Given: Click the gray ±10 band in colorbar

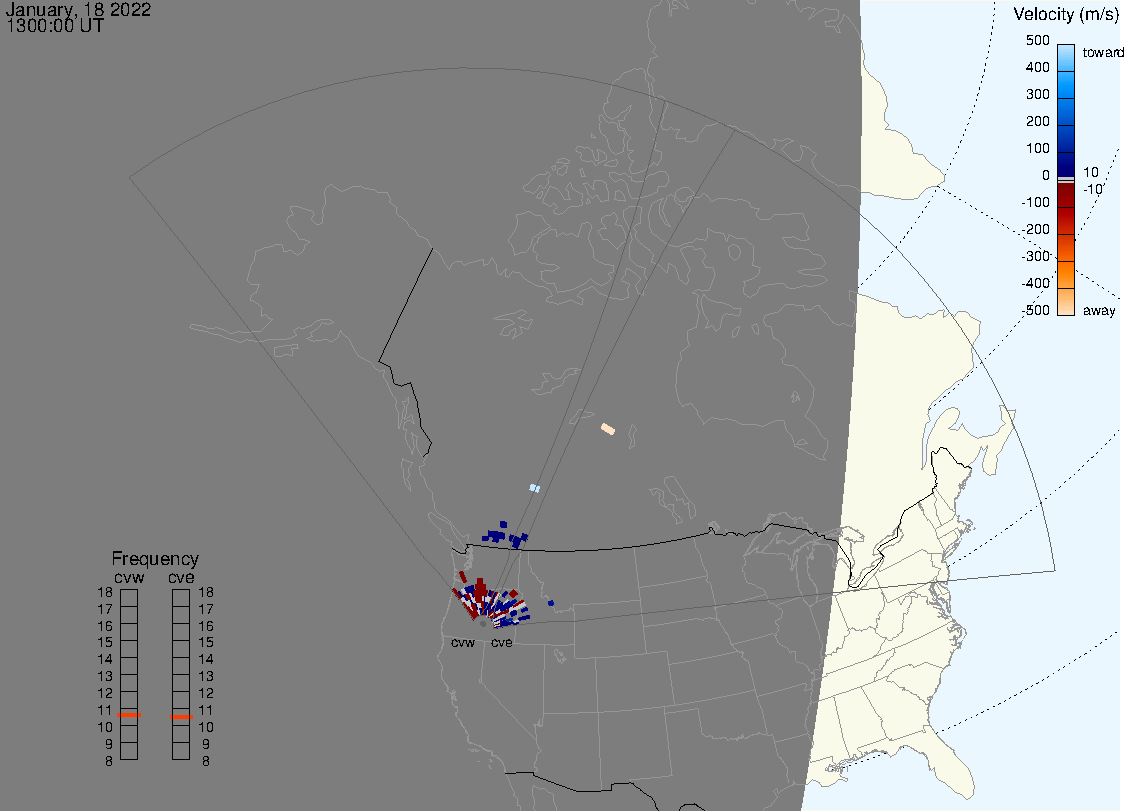Looking at the screenshot, I should click(x=1066, y=179).
